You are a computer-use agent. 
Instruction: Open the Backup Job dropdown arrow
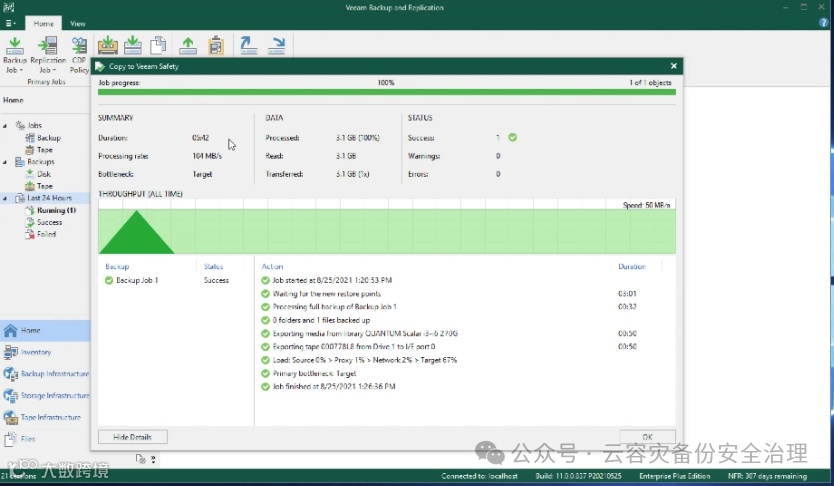(21, 70)
